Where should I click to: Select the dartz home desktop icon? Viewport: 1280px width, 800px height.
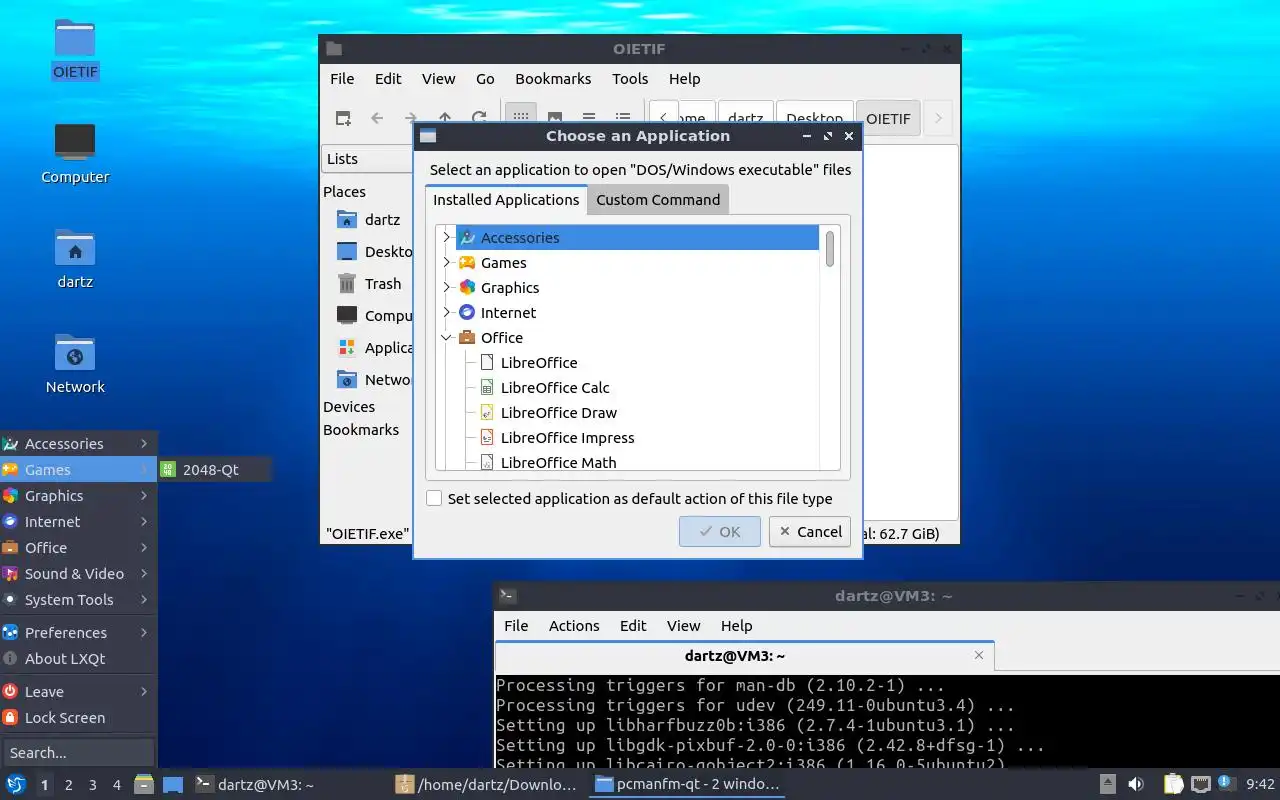pos(75,259)
